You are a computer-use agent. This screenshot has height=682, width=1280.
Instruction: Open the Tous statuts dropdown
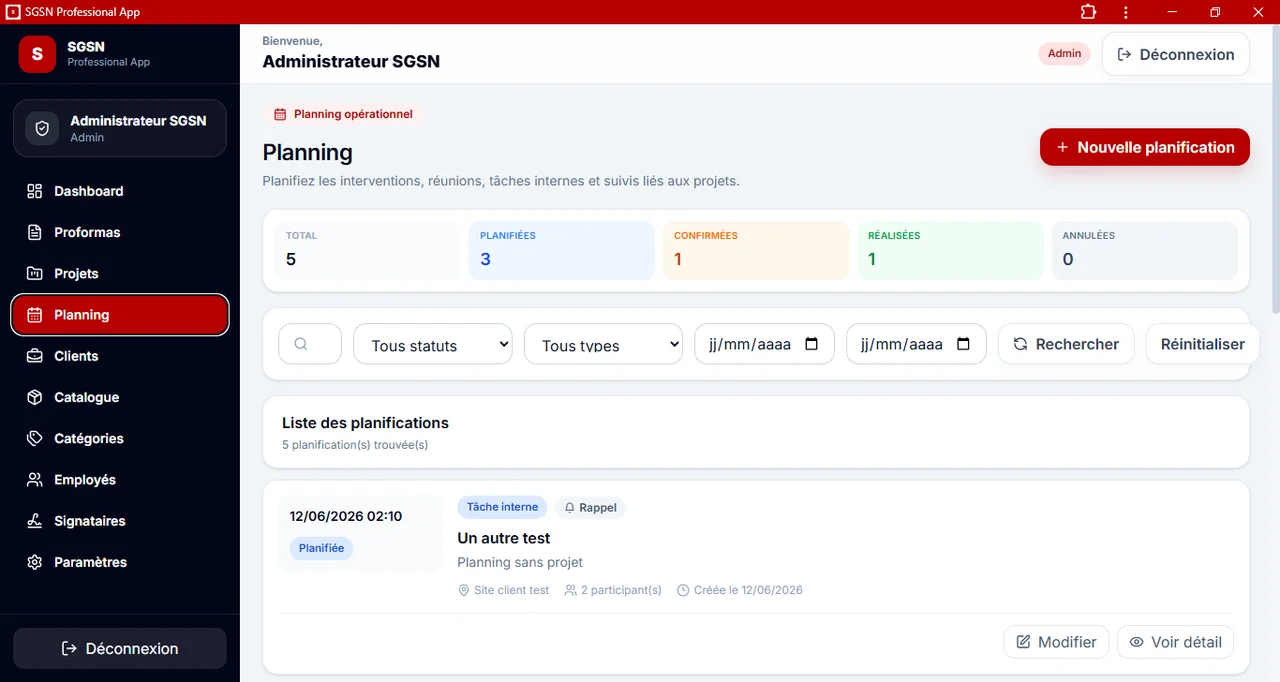coord(433,344)
